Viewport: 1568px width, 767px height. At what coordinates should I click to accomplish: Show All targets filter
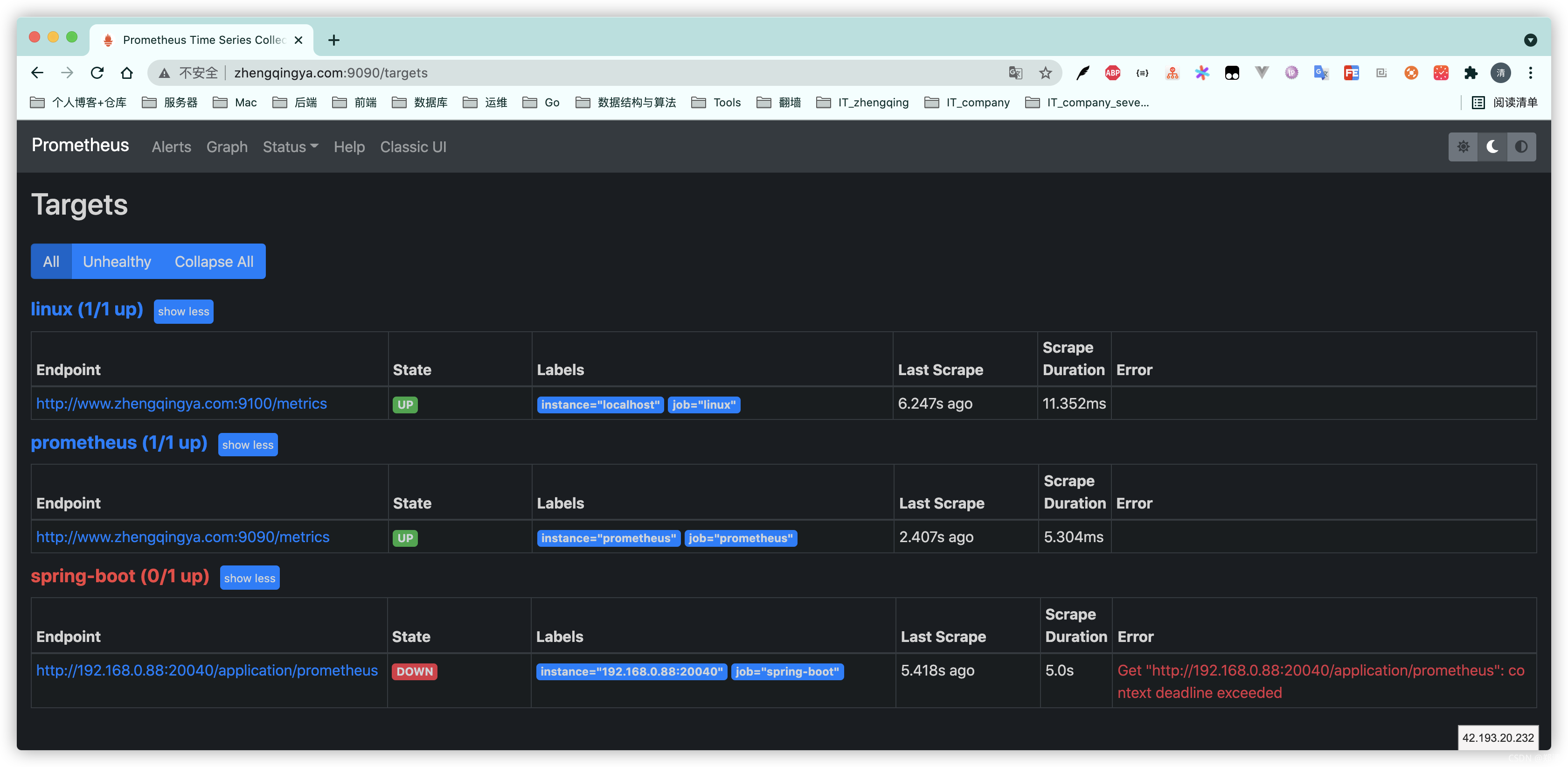coord(51,262)
